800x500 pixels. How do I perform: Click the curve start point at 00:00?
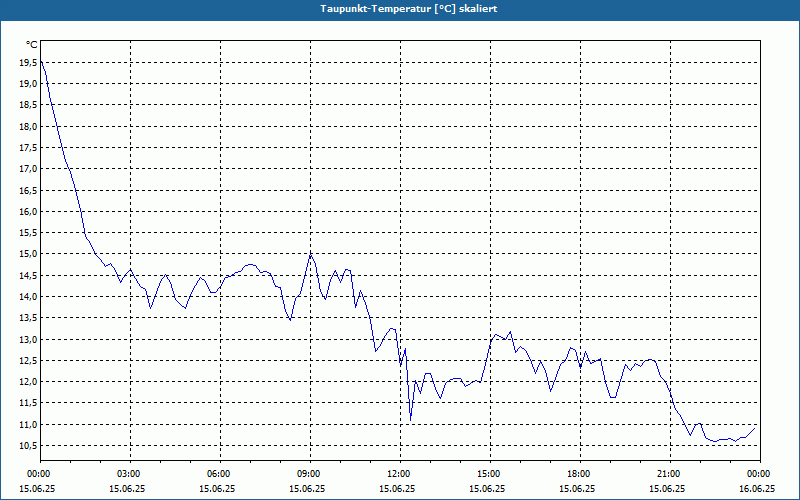click(41, 61)
